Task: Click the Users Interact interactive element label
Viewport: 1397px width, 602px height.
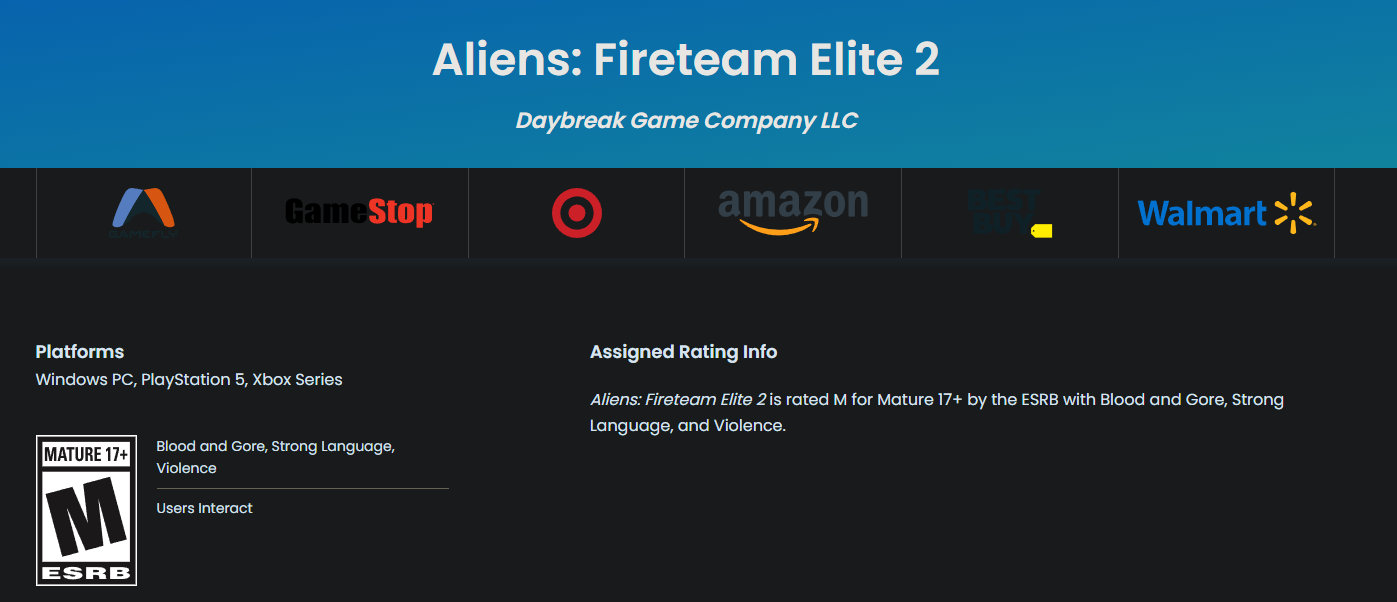Action: pyautogui.click(x=204, y=508)
